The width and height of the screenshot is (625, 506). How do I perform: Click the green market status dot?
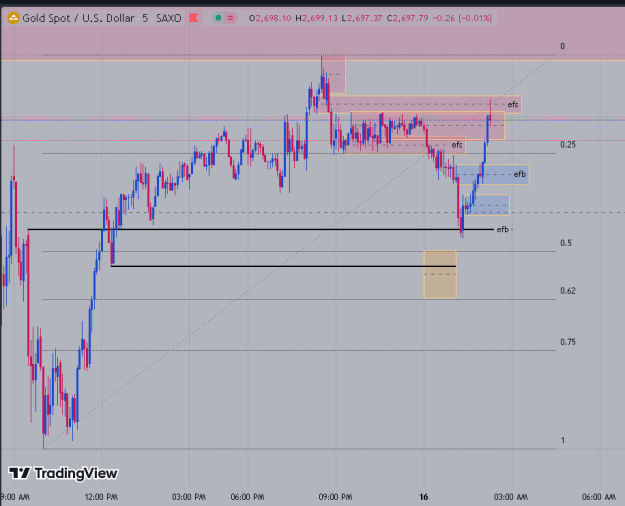point(218,18)
